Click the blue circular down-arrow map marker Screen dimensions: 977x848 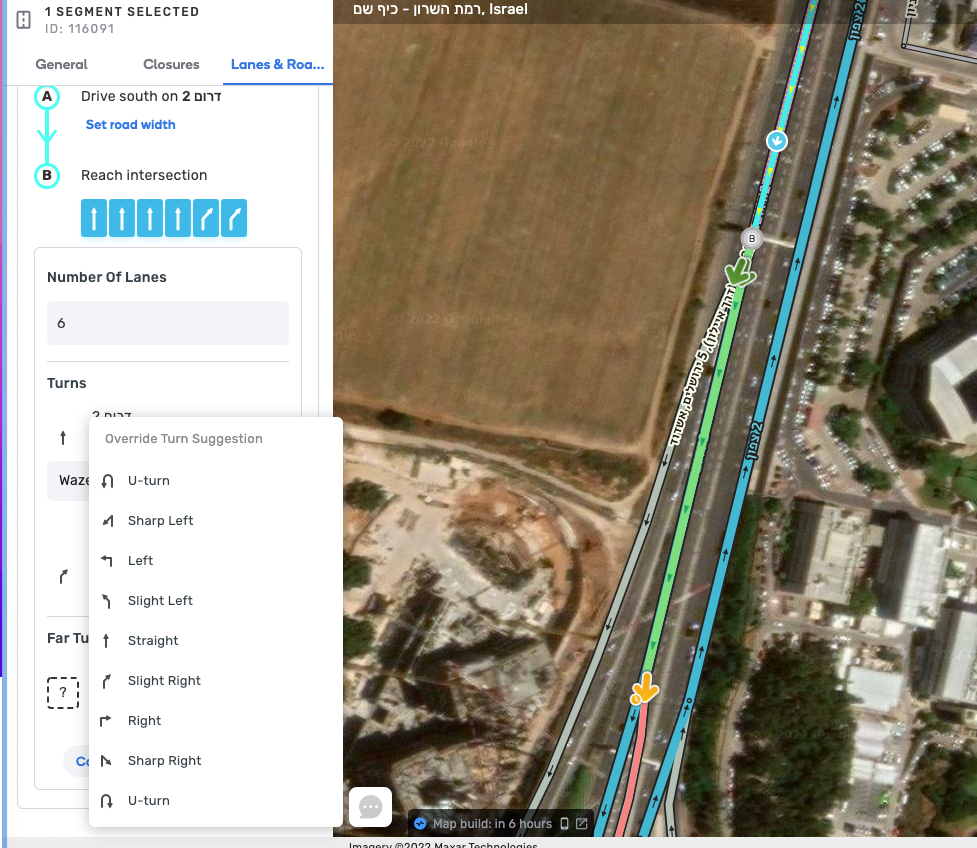(776, 141)
